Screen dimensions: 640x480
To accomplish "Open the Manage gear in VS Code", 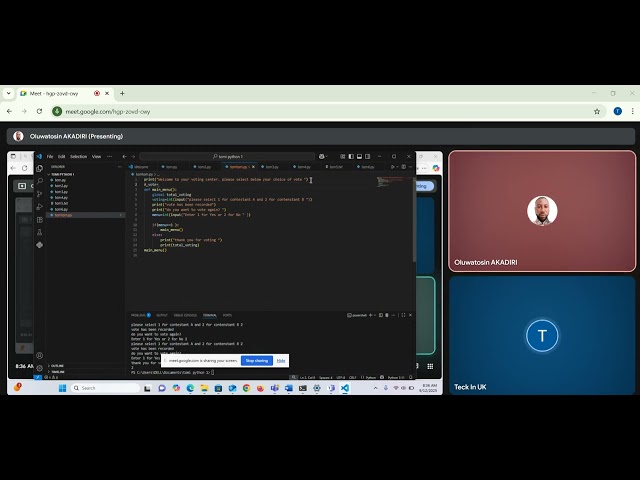I will pos(40,368).
